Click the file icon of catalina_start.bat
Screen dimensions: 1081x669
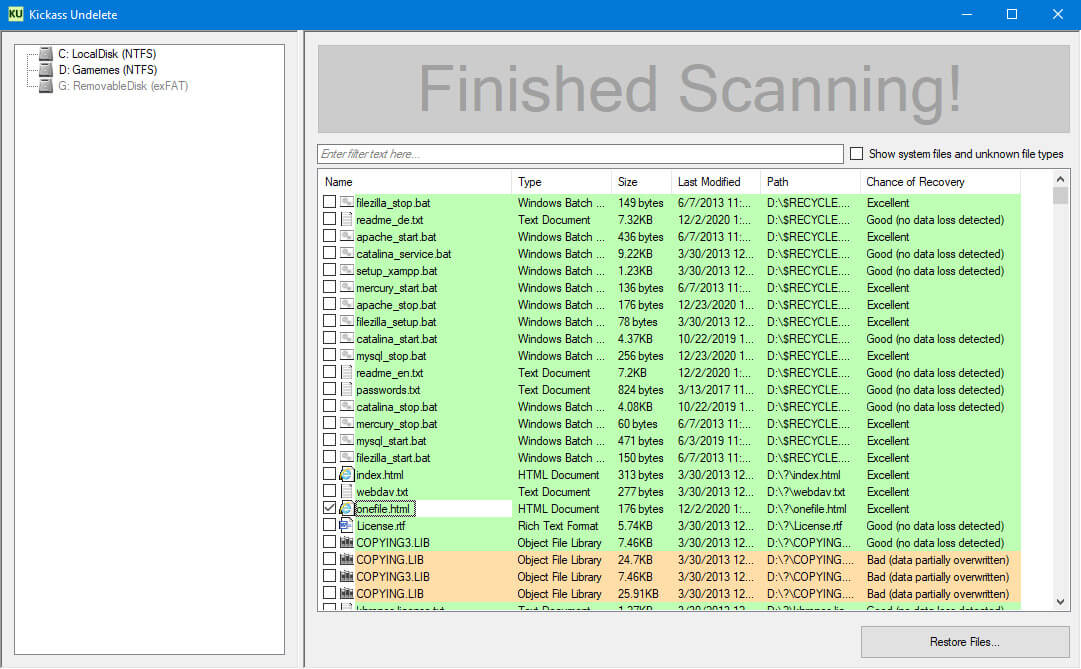click(x=347, y=339)
